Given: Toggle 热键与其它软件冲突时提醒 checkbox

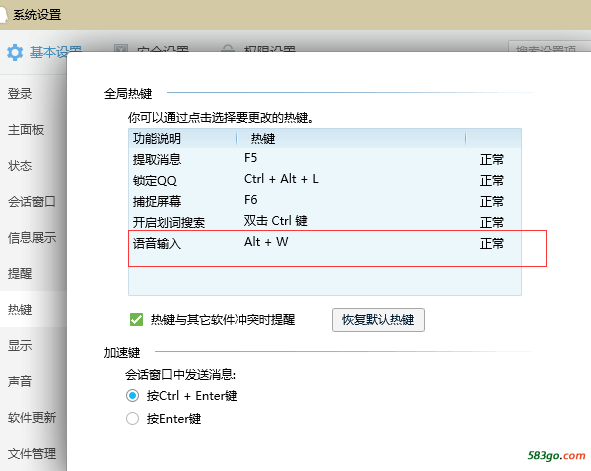Looking at the screenshot, I should pos(136,320).
